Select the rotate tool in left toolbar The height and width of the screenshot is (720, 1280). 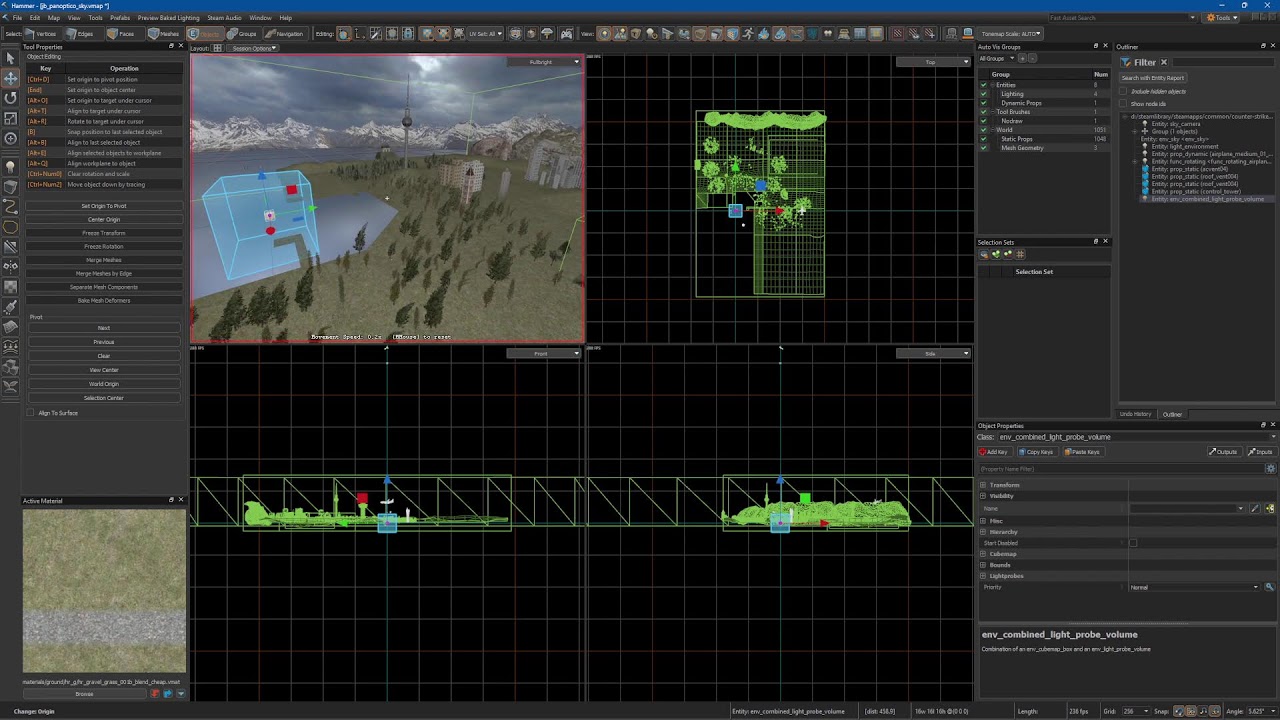[11, 98]
